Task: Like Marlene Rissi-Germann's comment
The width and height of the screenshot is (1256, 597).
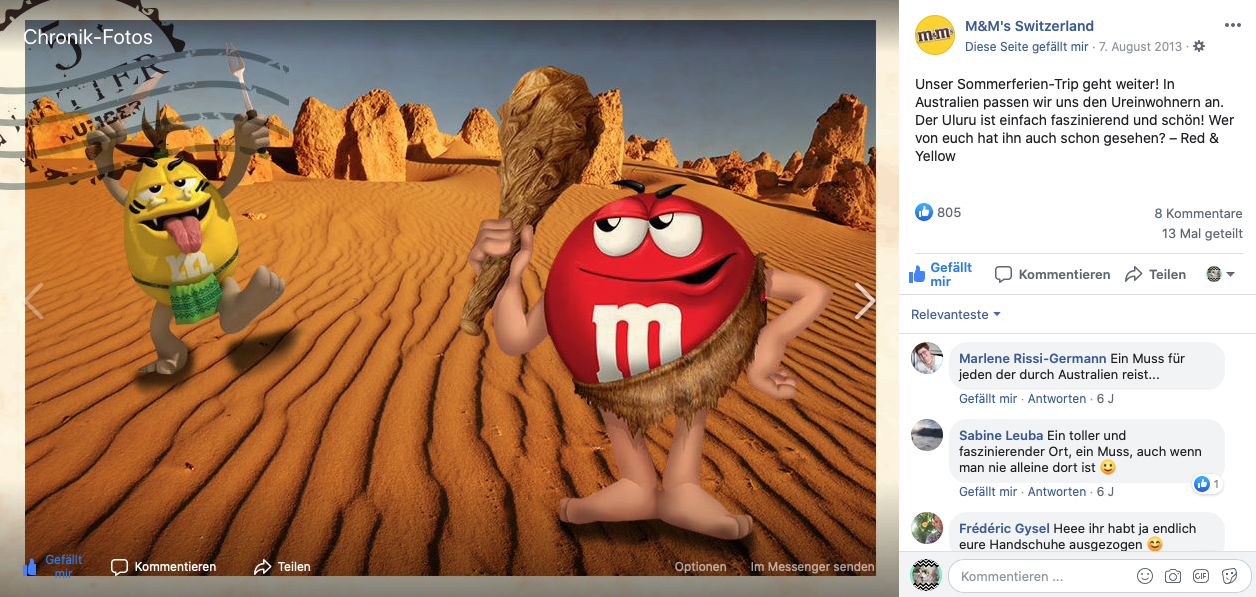Action: point(988,399)
